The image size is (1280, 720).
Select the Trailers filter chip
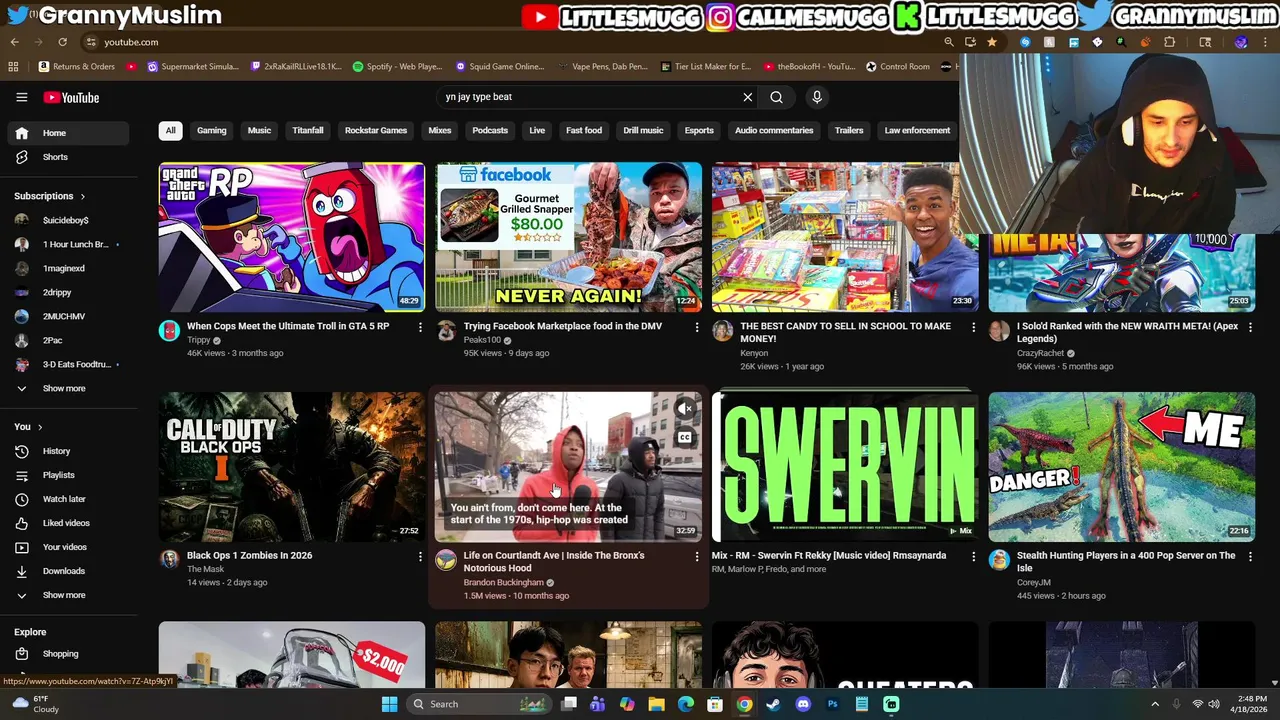tap(849, 131)
